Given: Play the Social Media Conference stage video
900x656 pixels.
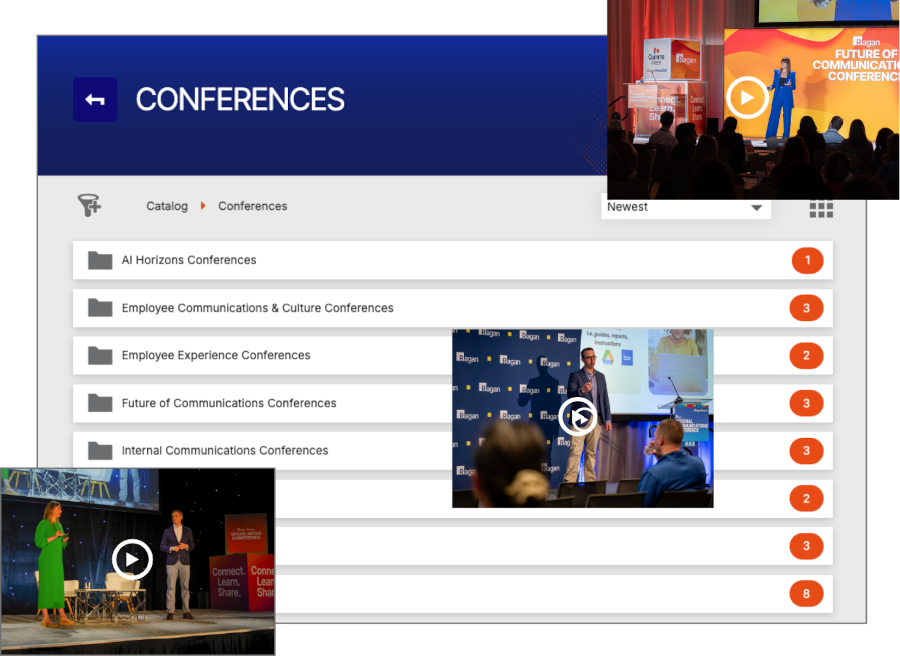Looking at the screenshot, I should click(x=132, y=560).
